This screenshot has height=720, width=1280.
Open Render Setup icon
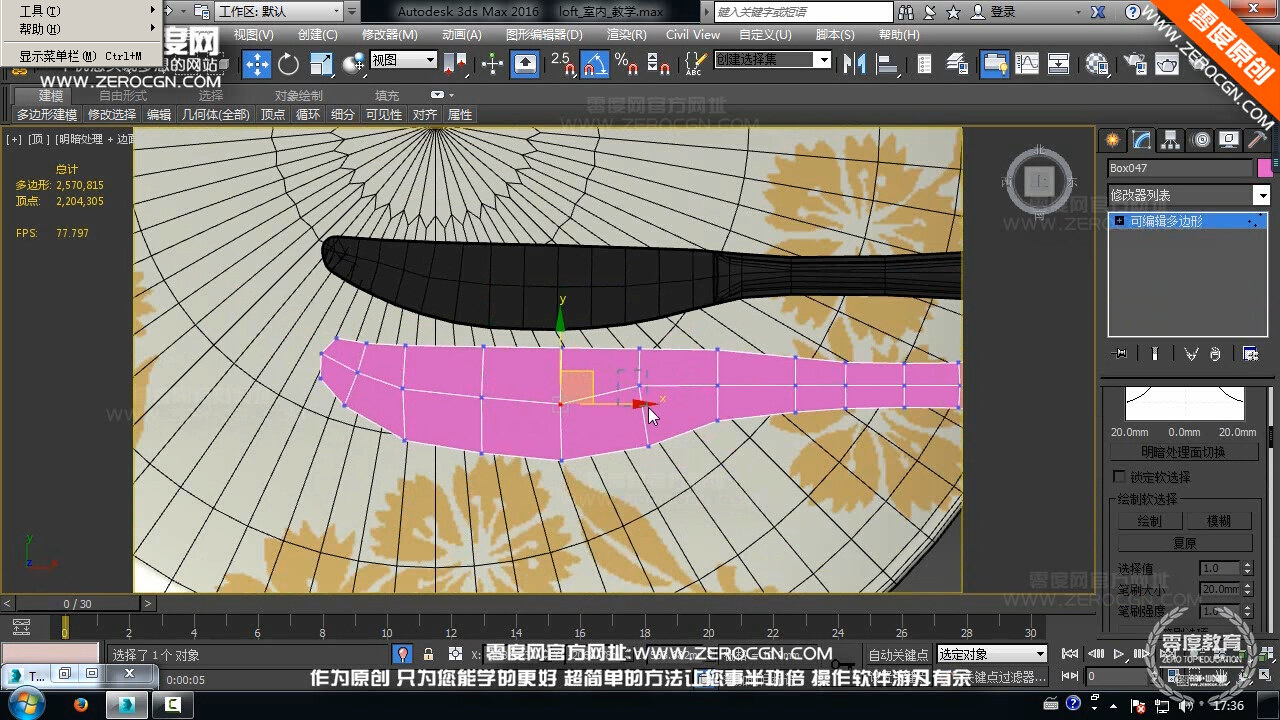coord(1135,64)
